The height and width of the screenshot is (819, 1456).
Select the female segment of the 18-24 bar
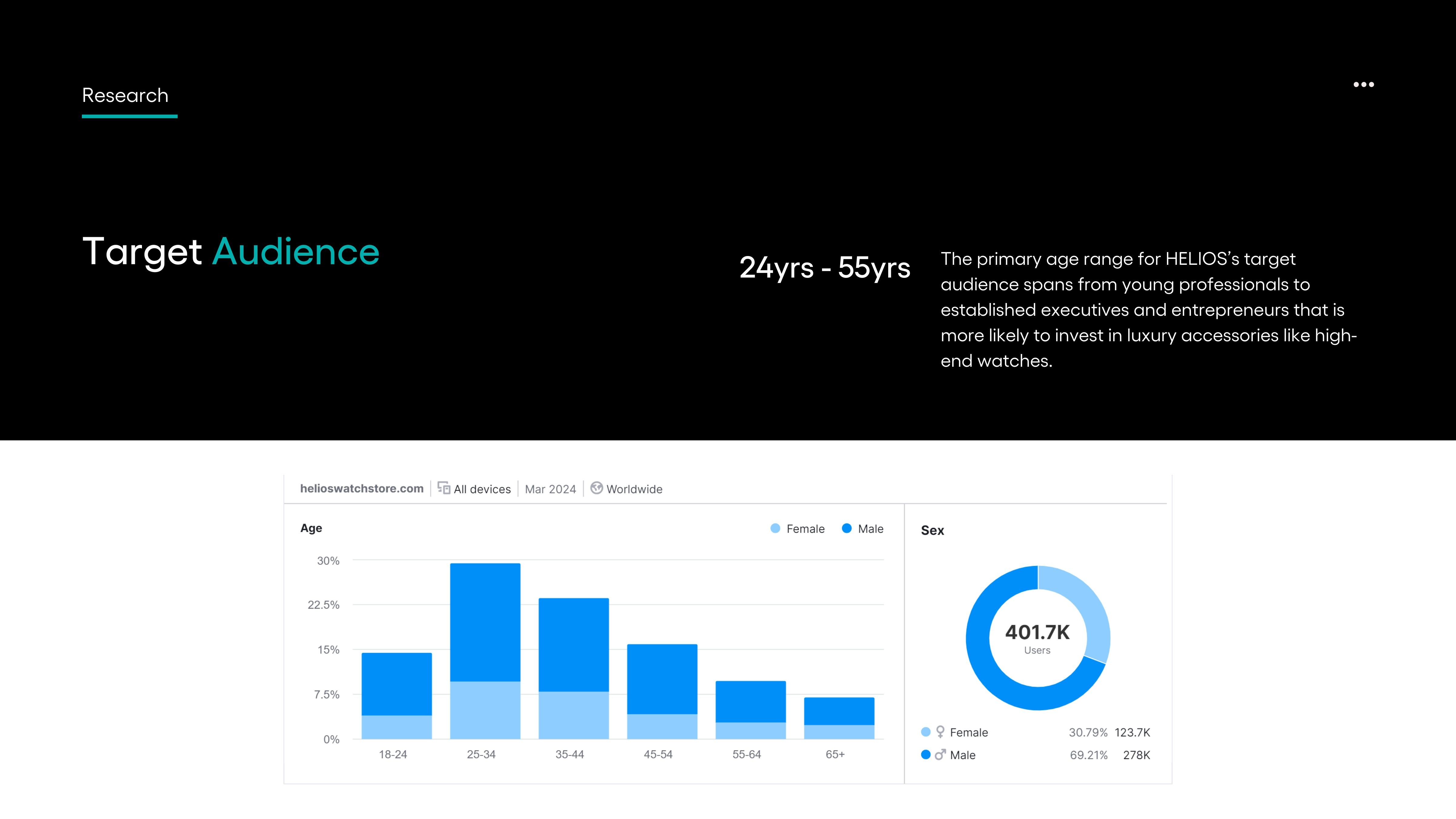(397, 727)
